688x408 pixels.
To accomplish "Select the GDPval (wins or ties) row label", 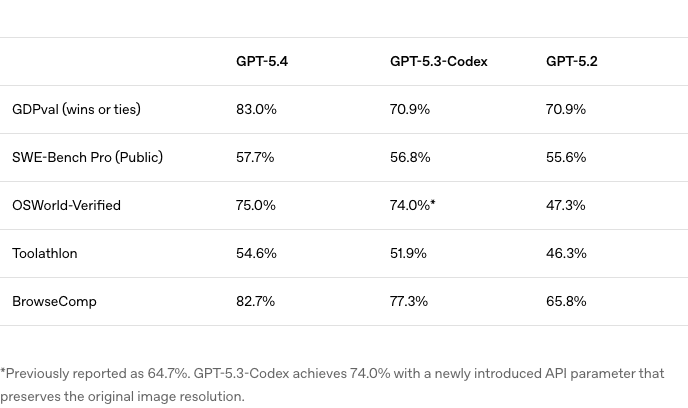I will 76,110.
